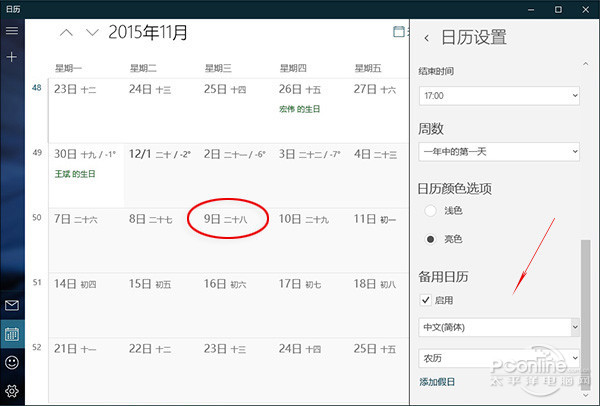The width and height of the screenshot is (600, 406).
Task: Select the 27日 十六 day cell
Action: (379, 111)
